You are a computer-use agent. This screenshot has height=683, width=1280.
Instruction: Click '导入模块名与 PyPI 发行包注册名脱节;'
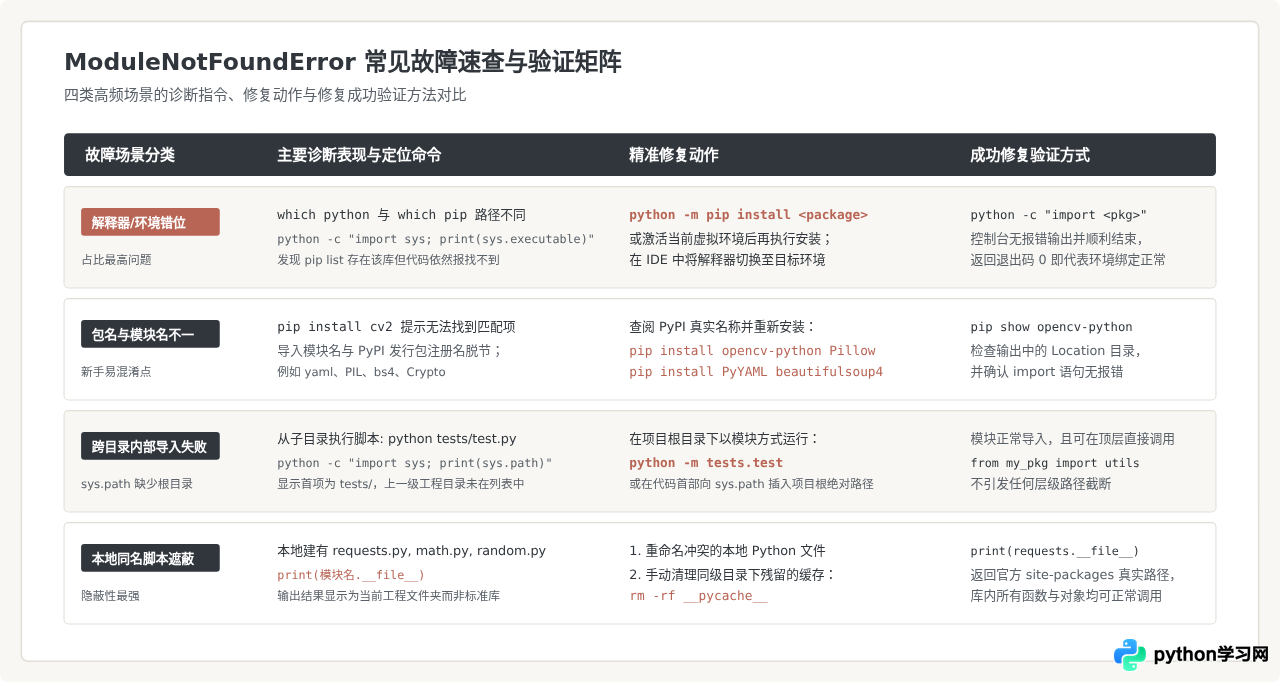390,350
